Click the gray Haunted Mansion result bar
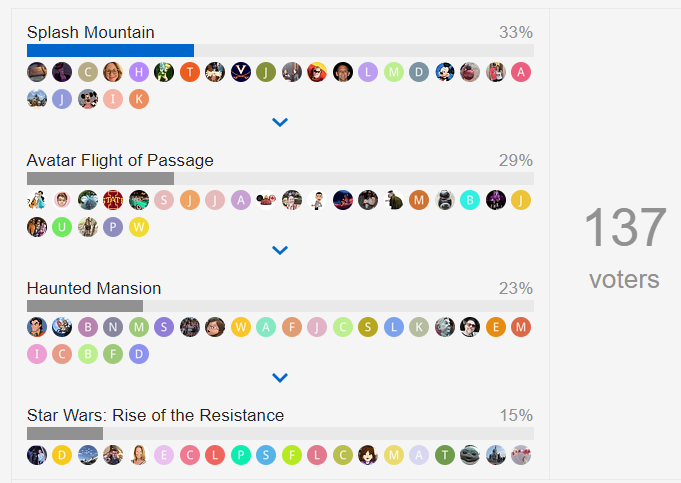681x483 pixels. coord(85,306)
